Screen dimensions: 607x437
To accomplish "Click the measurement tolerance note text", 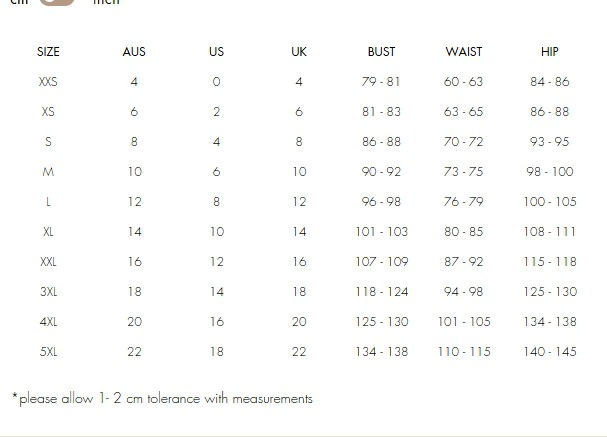I will [x=162, y=398].
